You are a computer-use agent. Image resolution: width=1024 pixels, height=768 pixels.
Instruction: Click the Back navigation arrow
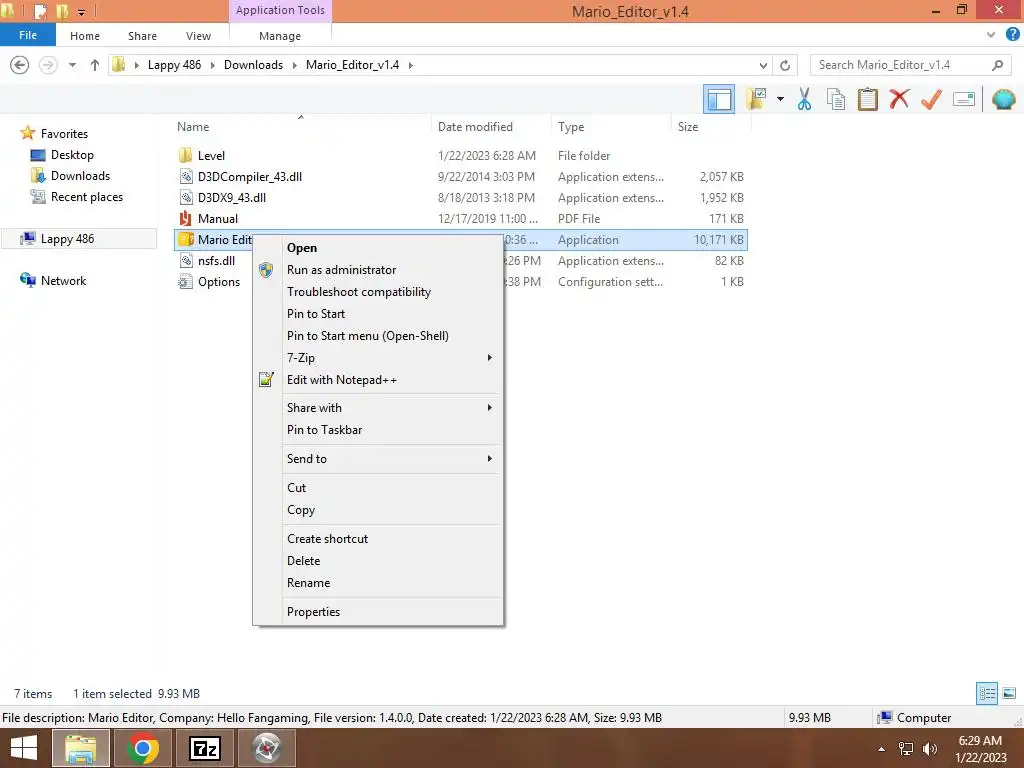point(20,65)
